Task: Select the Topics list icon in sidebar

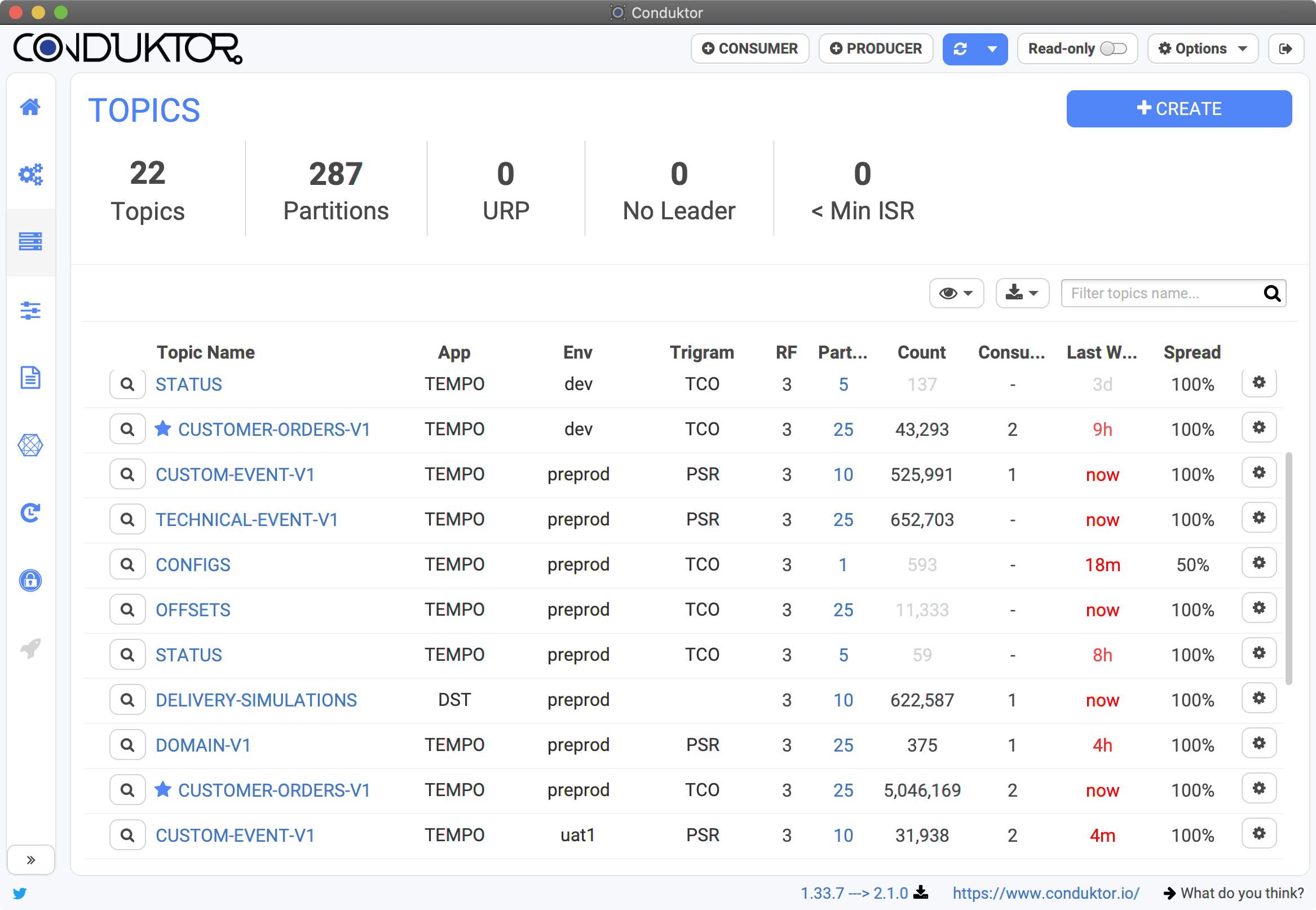Action: 30,241
